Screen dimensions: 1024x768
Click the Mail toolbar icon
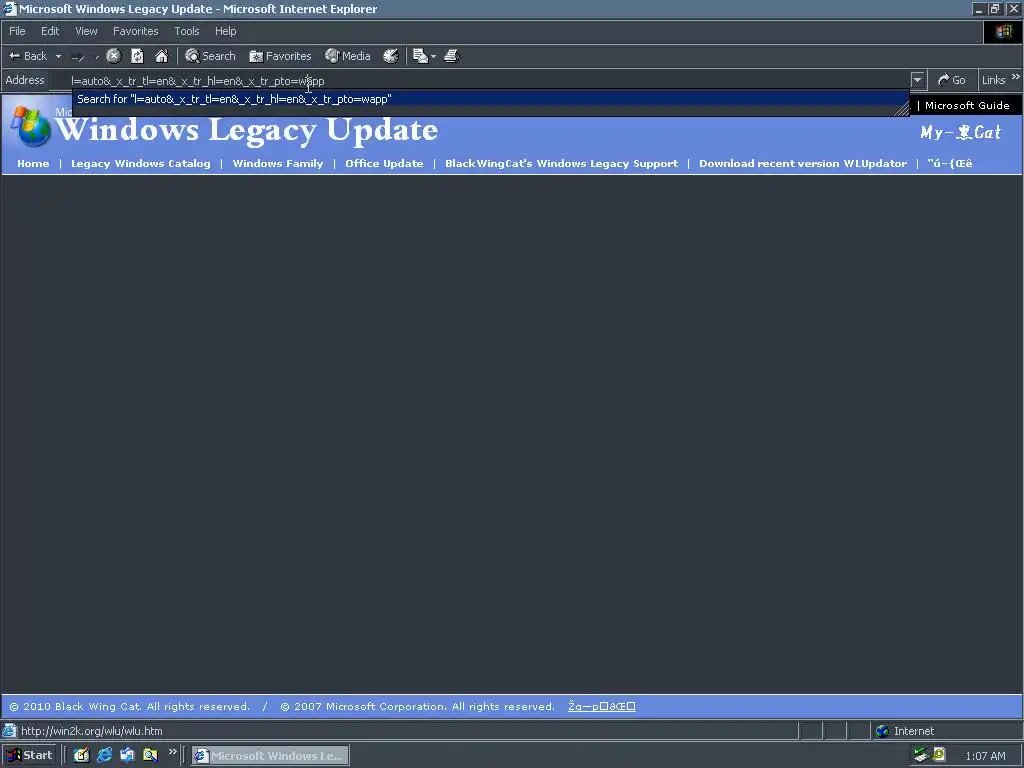[x=420, y=56]
